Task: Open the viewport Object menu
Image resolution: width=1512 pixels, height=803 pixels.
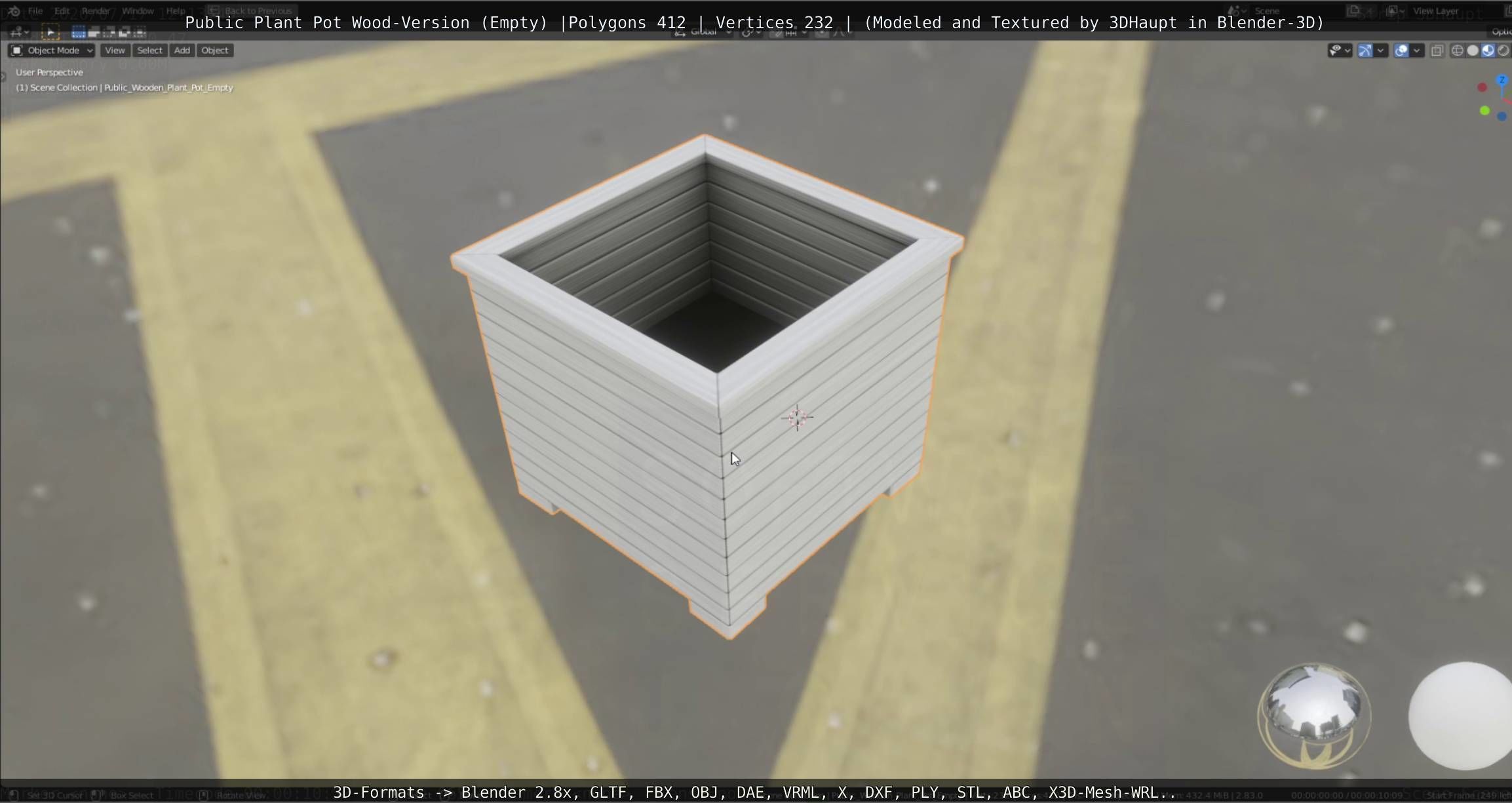Action: click(x=215, y=50)
